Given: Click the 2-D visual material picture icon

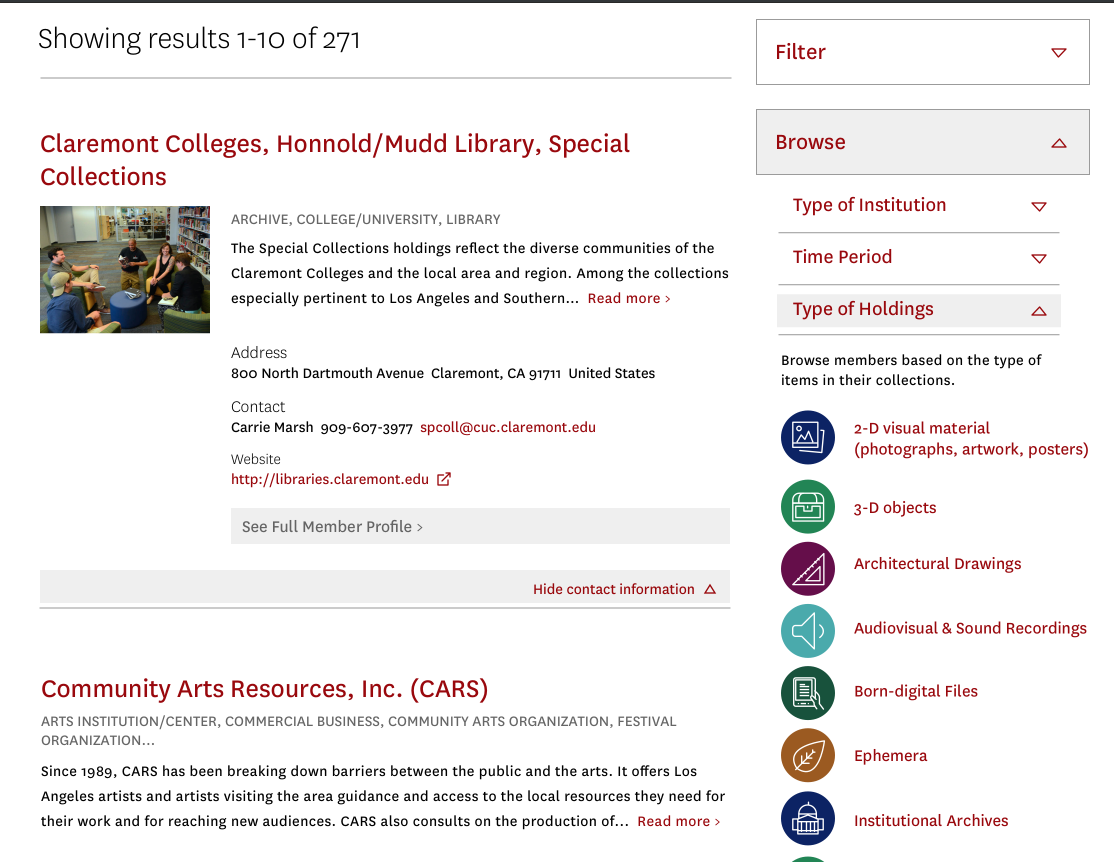Looking at the screenshot, I should click(x=808, y=438).
